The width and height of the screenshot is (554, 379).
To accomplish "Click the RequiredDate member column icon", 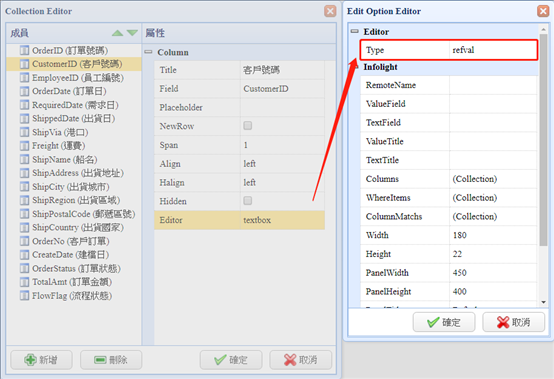I will click(24, 105).
